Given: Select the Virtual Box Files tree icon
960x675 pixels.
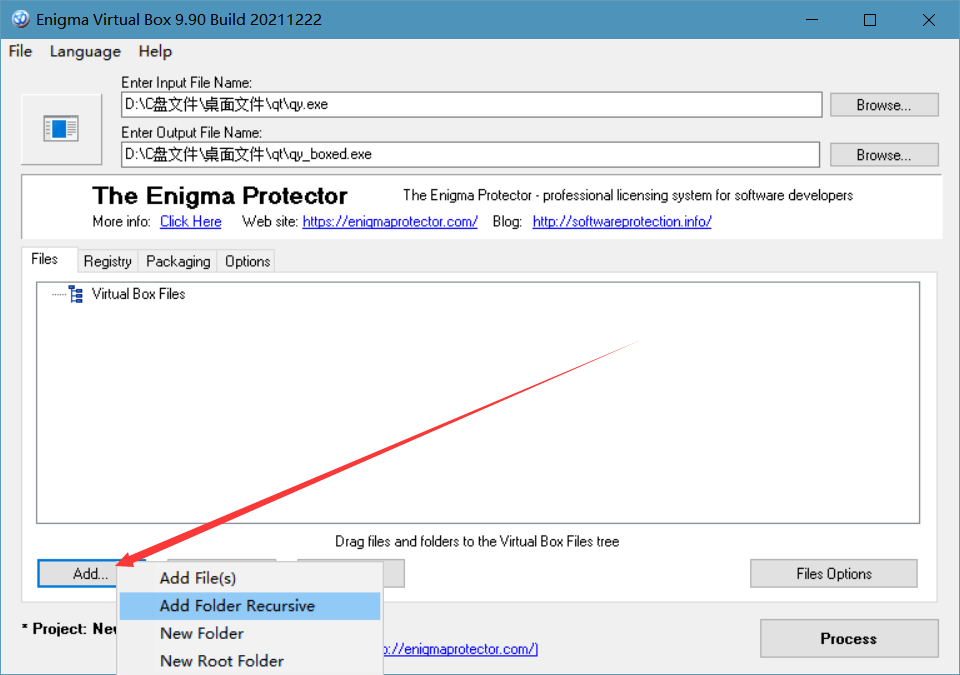Looking at the screenshot, I should [x=76, y=294].
